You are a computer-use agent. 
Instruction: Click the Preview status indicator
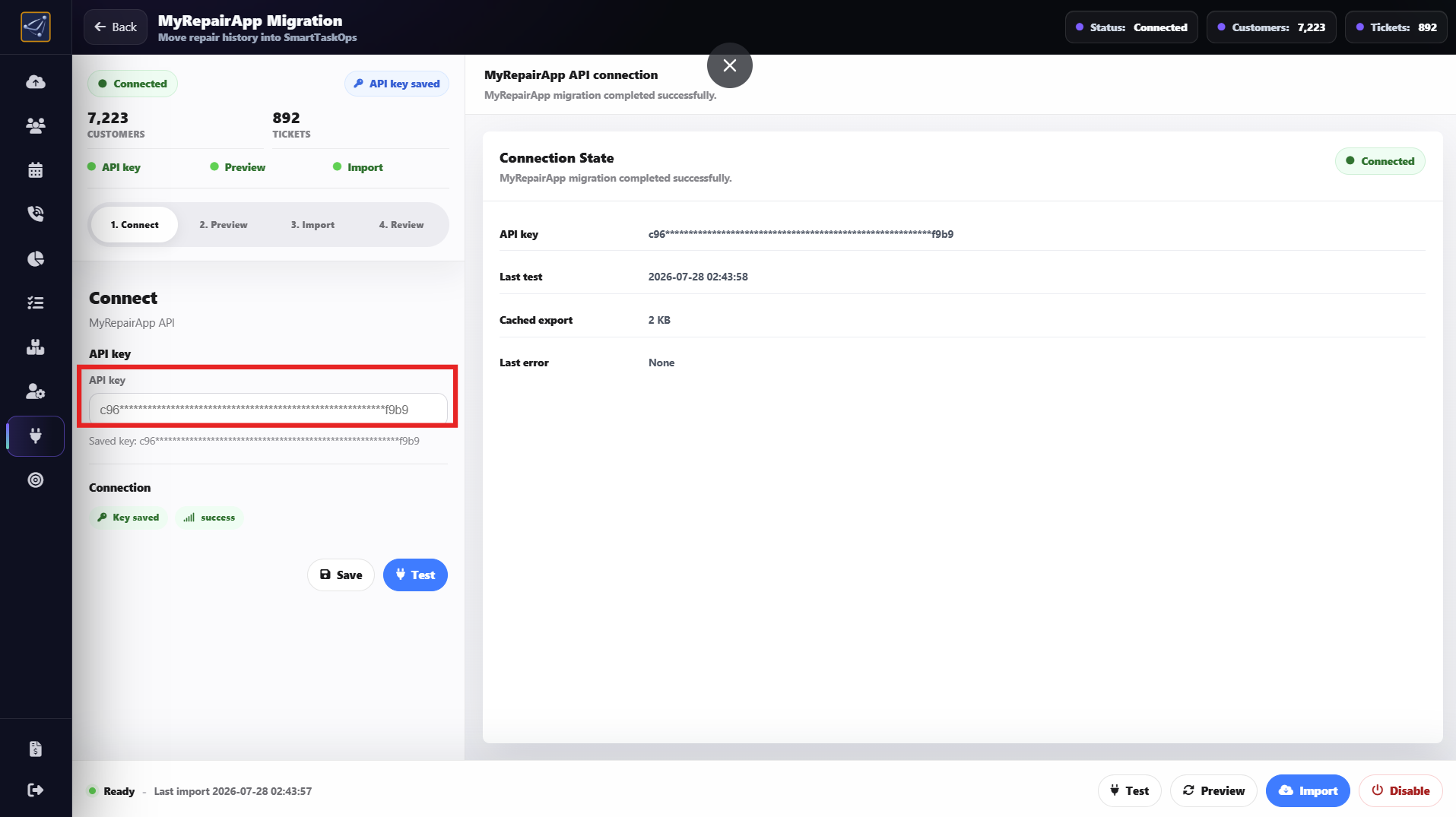click(238, 167)
